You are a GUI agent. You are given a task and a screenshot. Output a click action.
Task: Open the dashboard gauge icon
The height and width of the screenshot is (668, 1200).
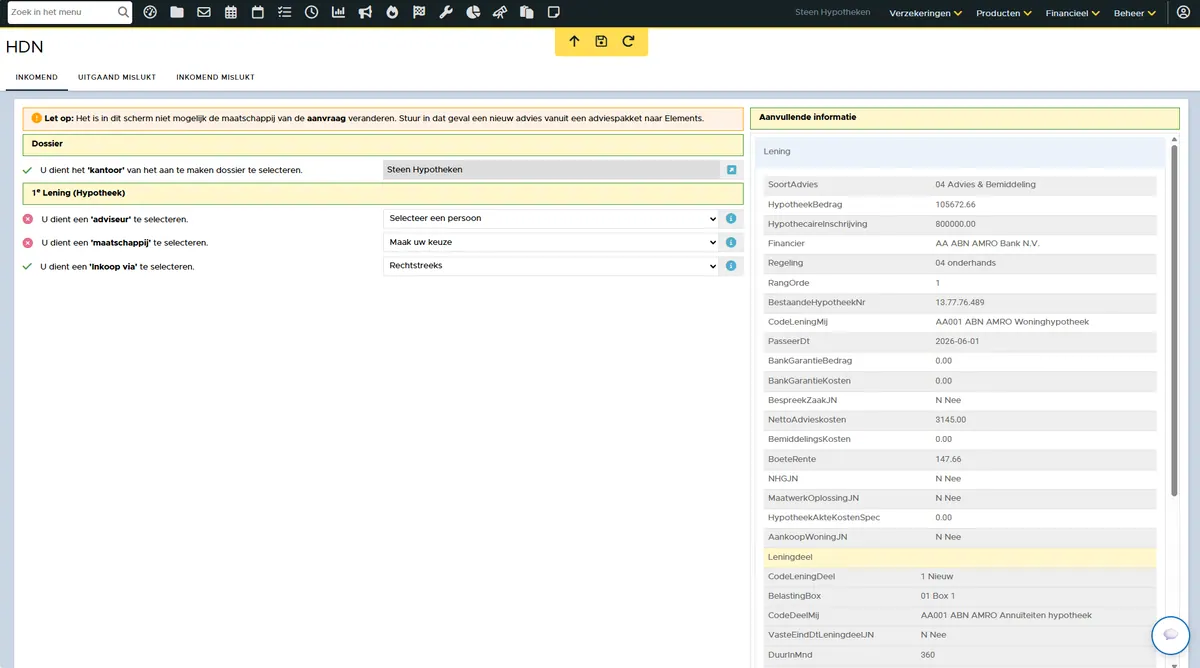[150, 13]
